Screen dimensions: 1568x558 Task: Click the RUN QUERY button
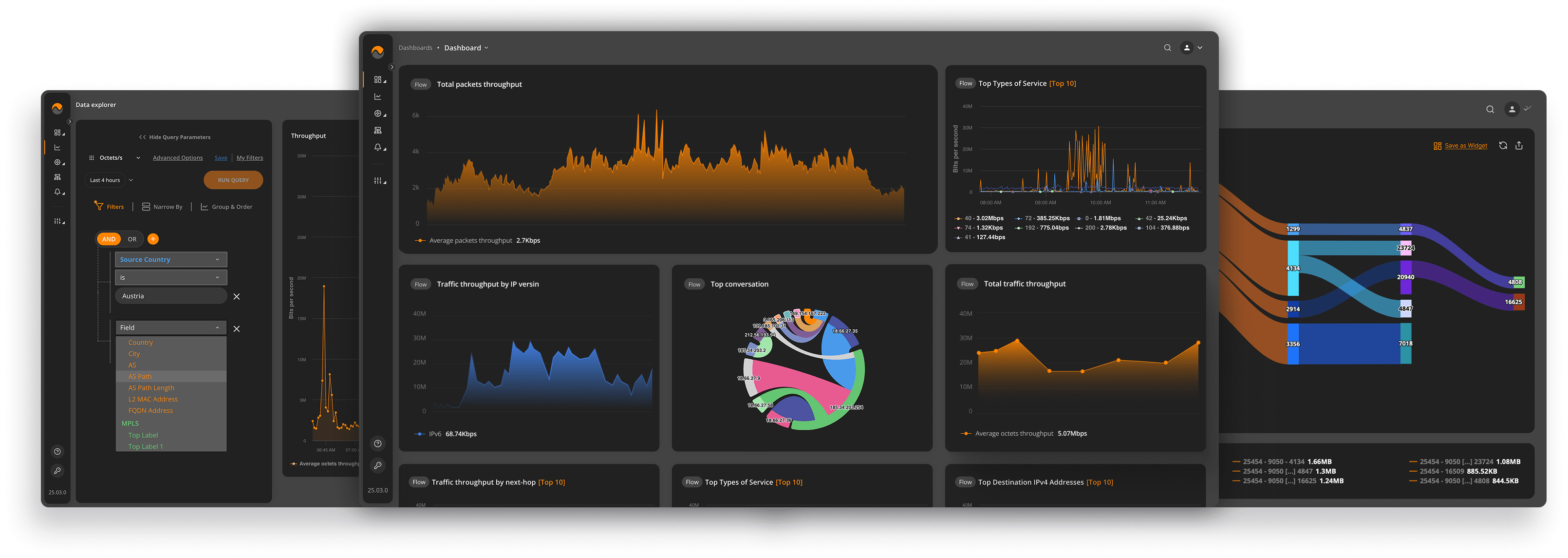(233, 180)
